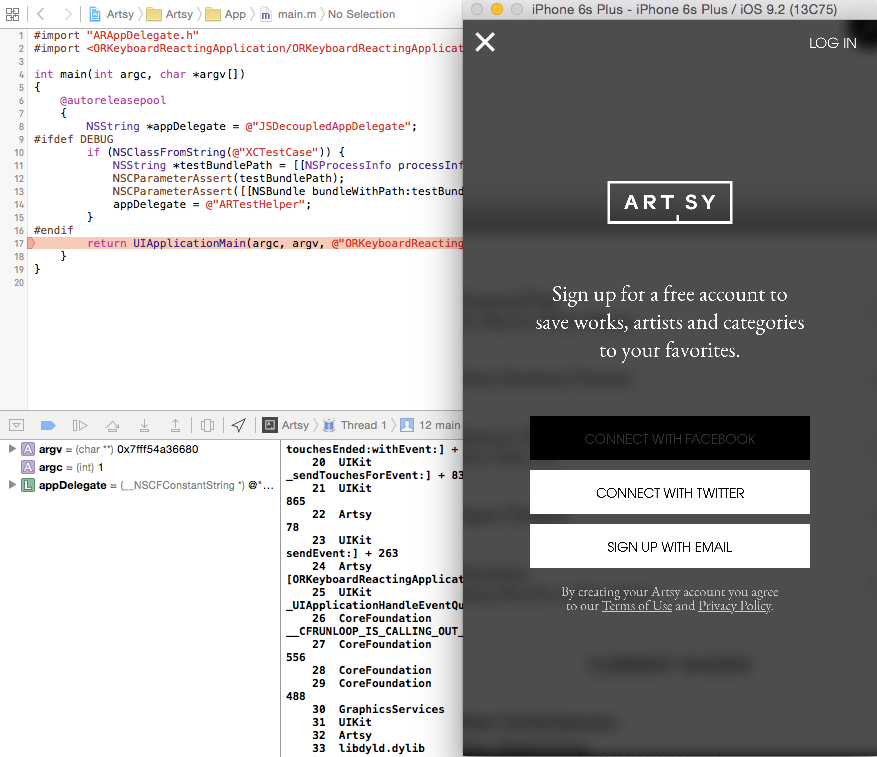Image resolution: width=877 pixels, height=757 pixels.
Task: Click the Step Out debug icon
Action: 175,425
